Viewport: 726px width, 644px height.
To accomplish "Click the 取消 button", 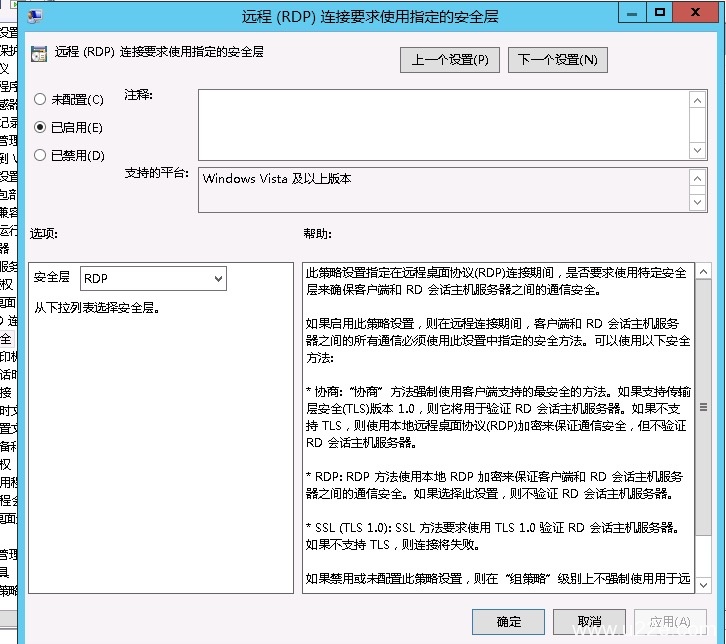I will (x=589, y=621).
